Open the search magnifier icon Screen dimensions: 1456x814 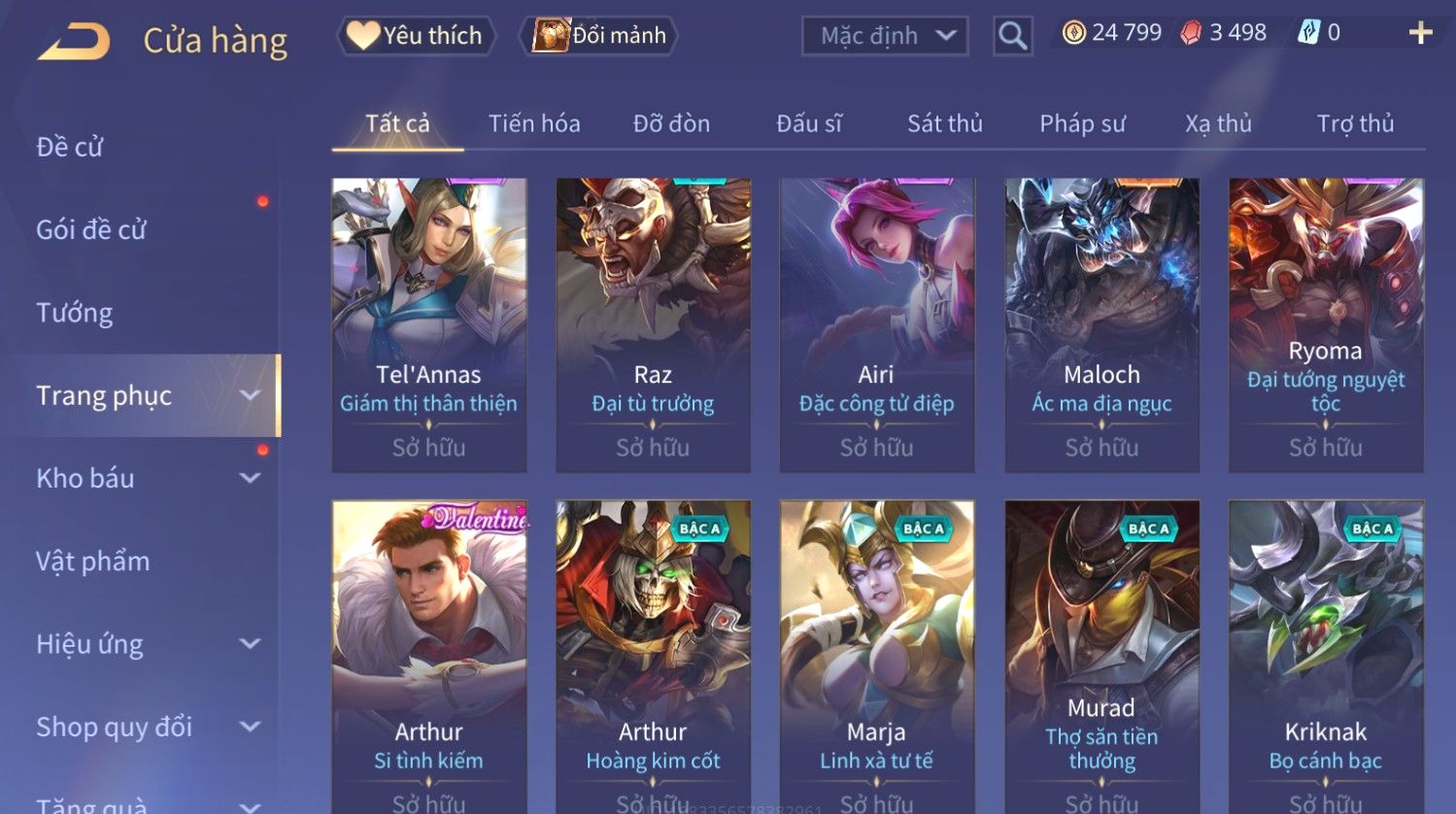click(x=1013, y=36)
